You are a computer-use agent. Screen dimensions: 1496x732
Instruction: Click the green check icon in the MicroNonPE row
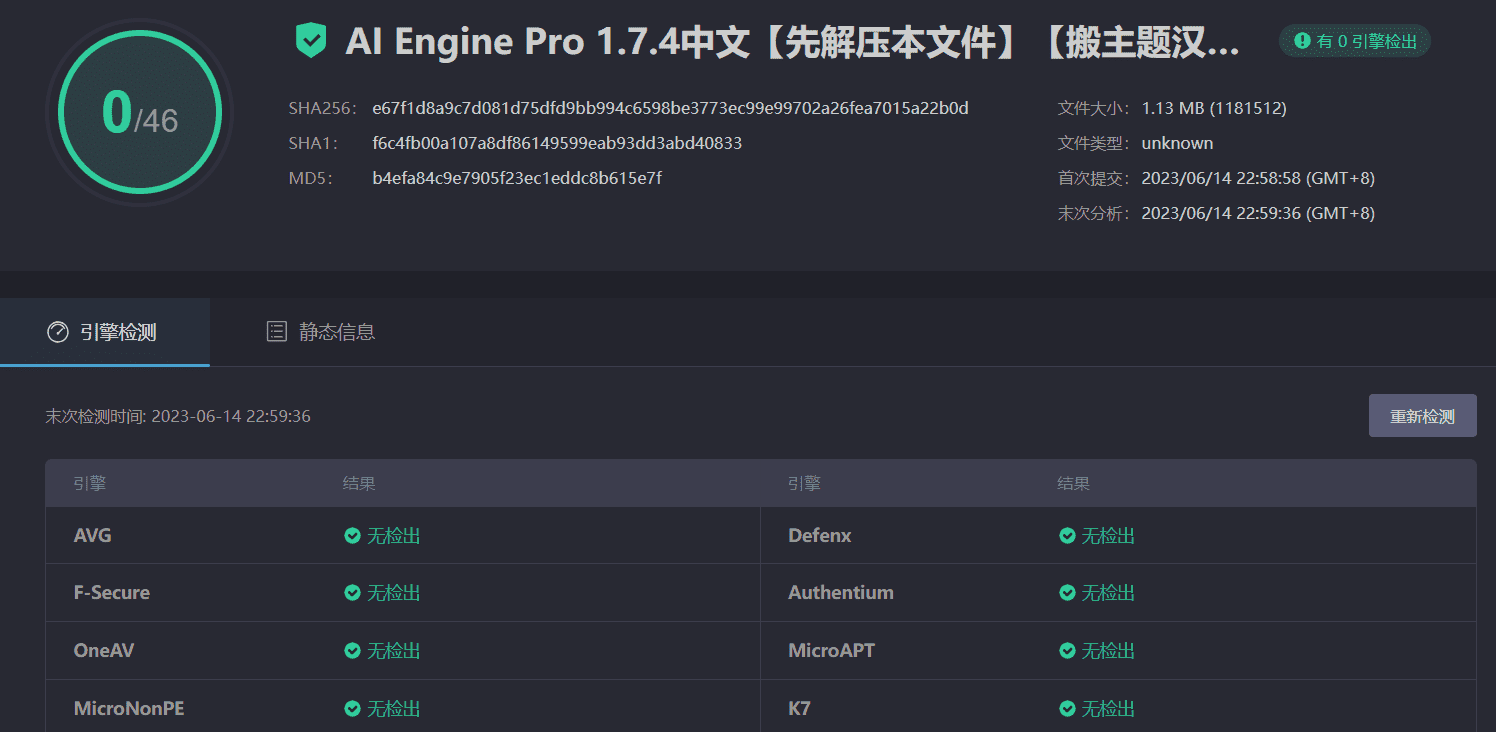(x=352, y=709)
